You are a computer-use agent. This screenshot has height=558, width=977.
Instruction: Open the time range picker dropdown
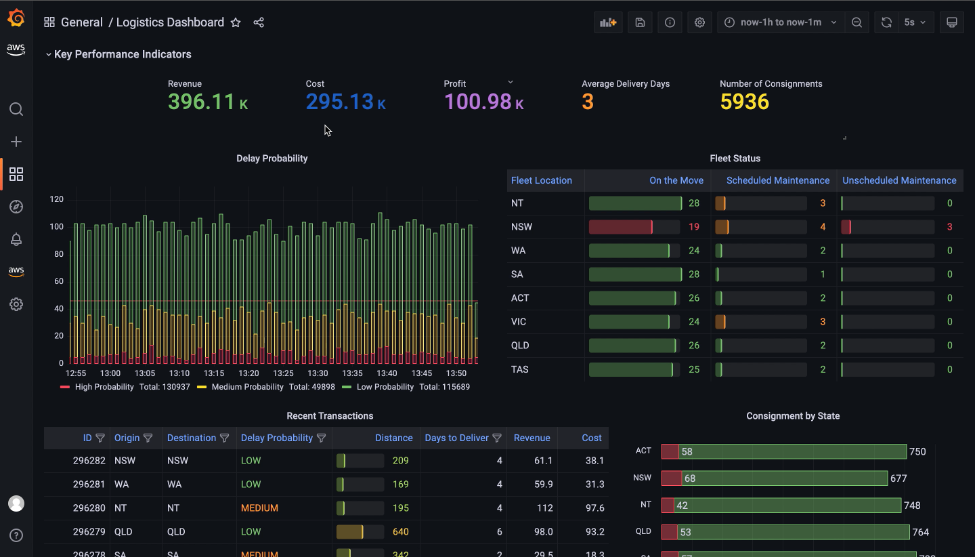pyautogui.click(x=780, y=22)
